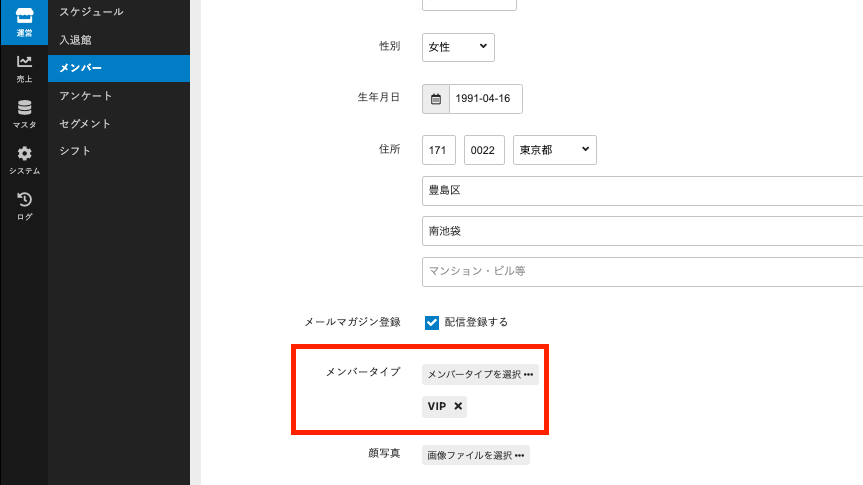863x485 pixels.
Task: Open the 東京都 prefecture dropdown
Action: 554,150
